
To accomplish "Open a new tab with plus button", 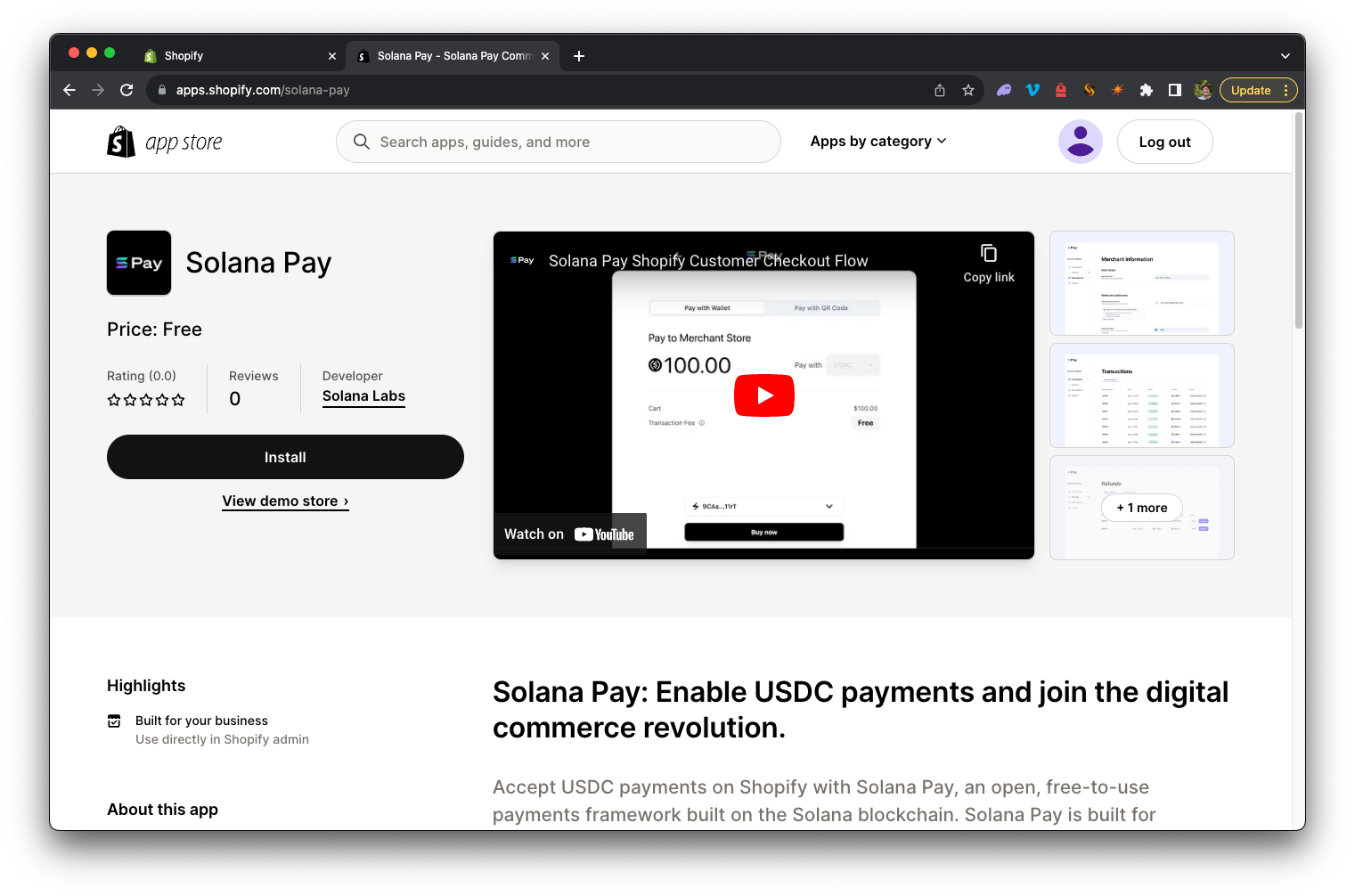I will click(579, 56).
